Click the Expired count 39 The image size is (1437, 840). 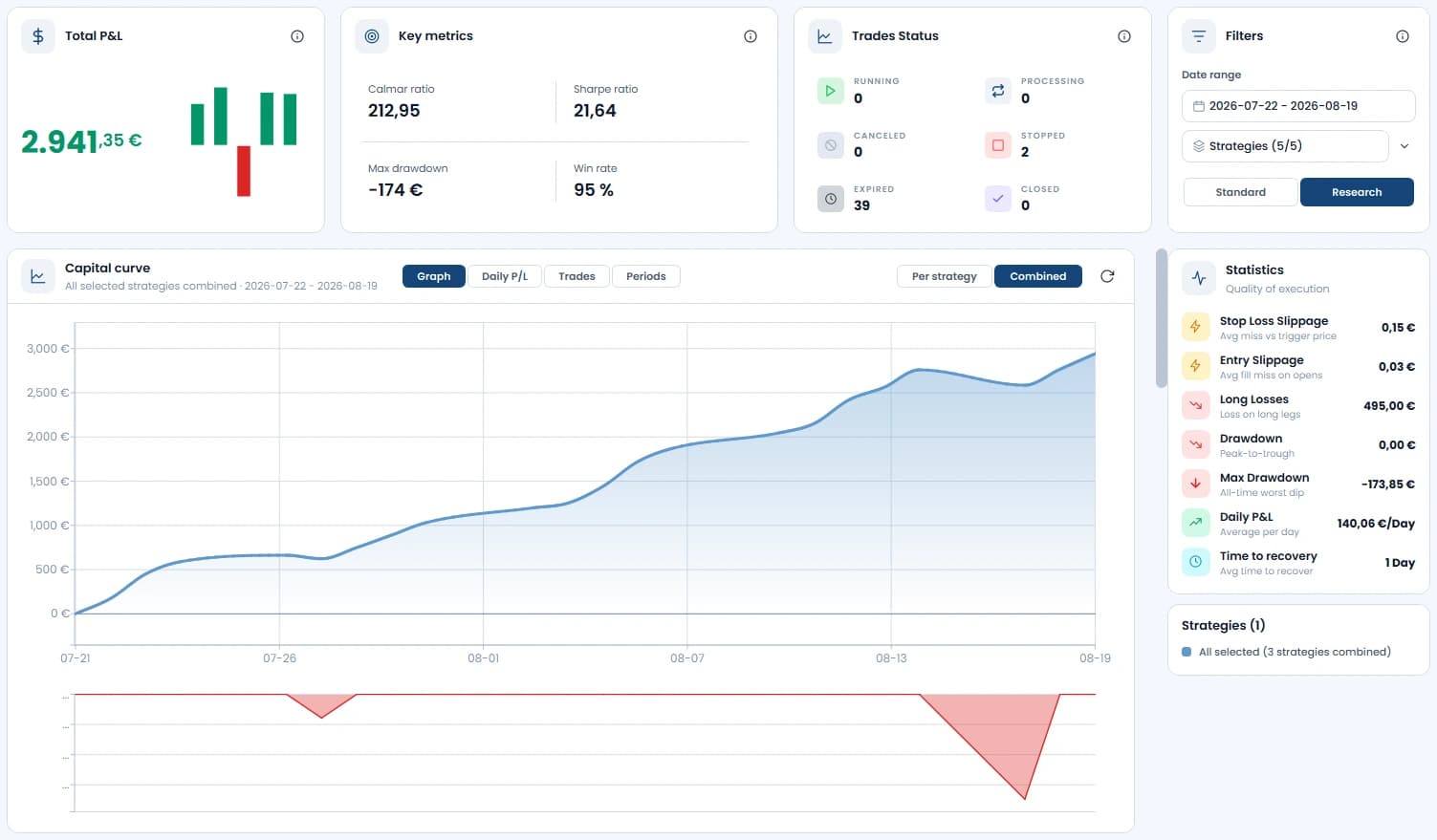[x=861, y=205]
